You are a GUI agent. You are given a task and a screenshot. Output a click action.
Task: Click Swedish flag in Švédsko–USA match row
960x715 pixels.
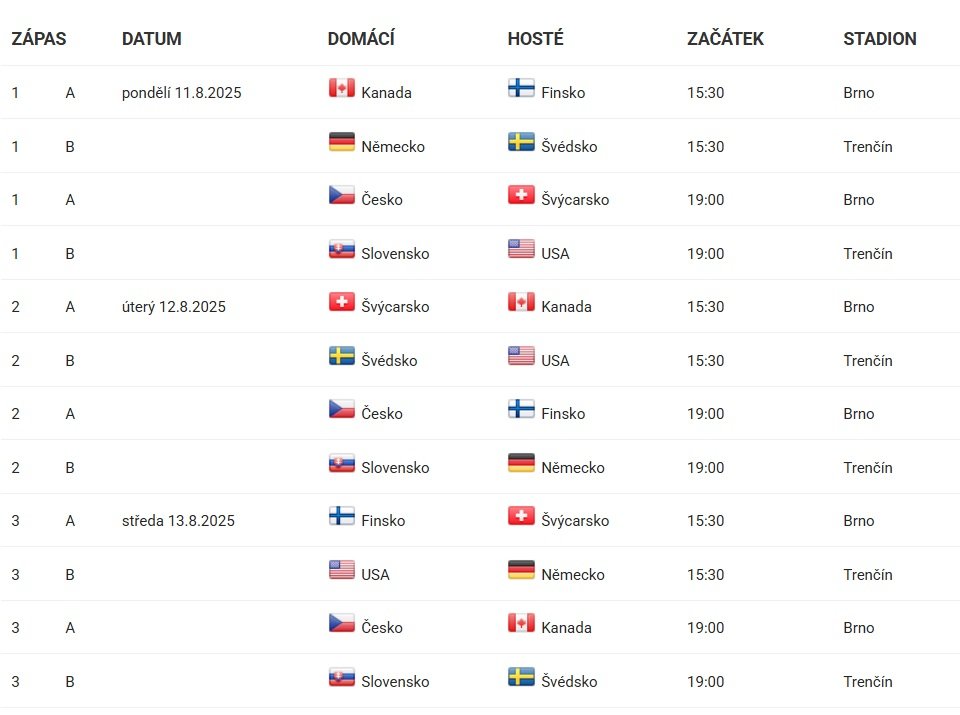click(x=342, y=356)
